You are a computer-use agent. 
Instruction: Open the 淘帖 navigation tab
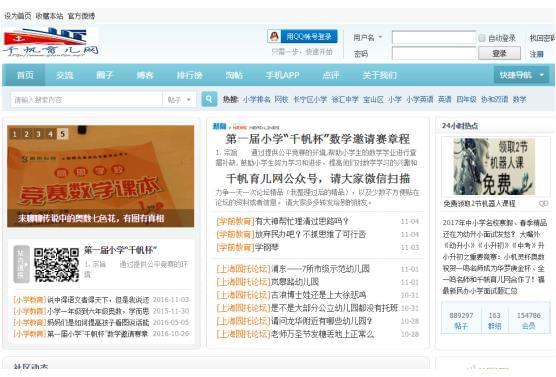pyautogui.click(x=234, y=75)
